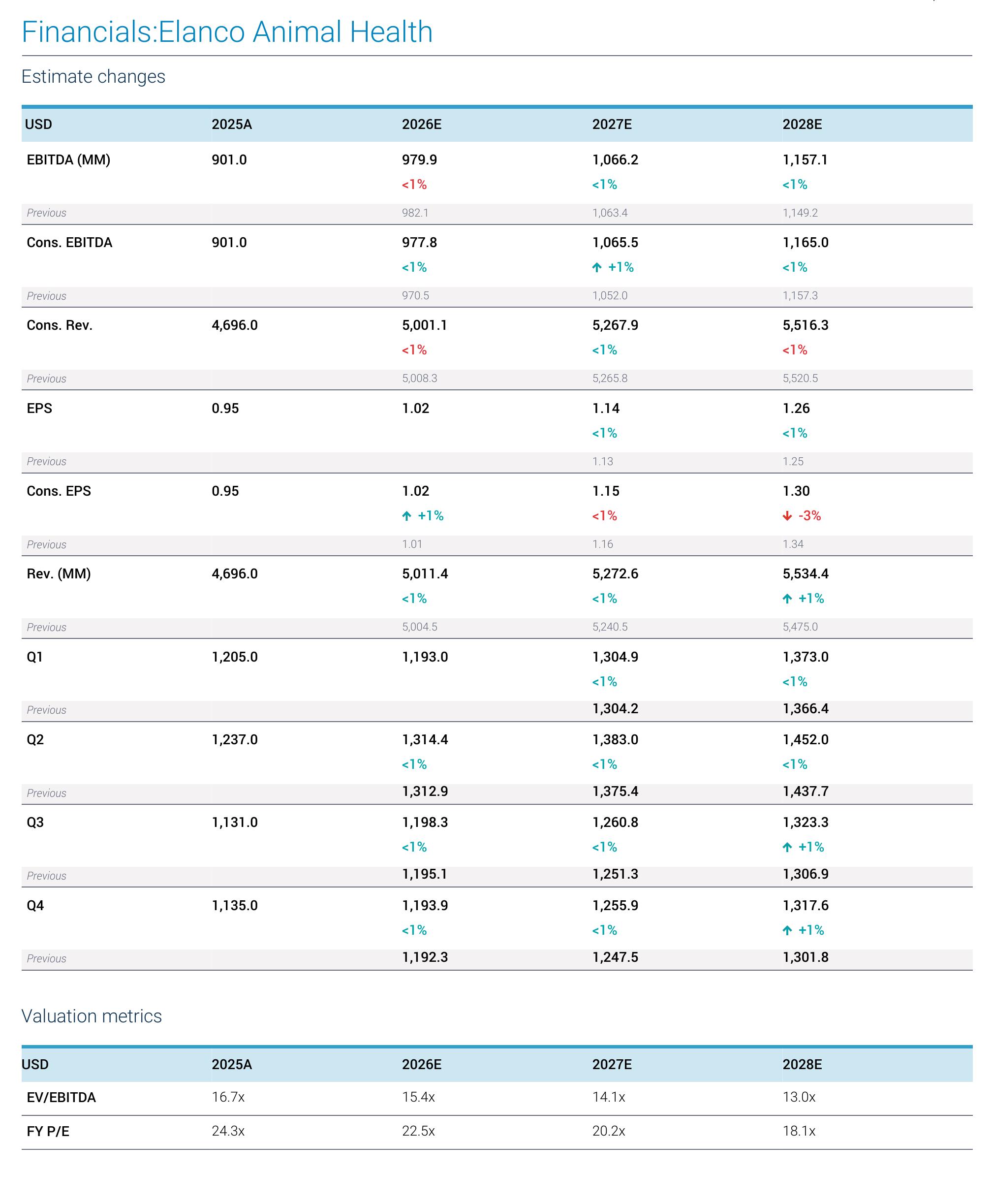Select the EBITDA 2026E value 979.9
This screenshot has width=992, height=1204.
tap(419, 159)
